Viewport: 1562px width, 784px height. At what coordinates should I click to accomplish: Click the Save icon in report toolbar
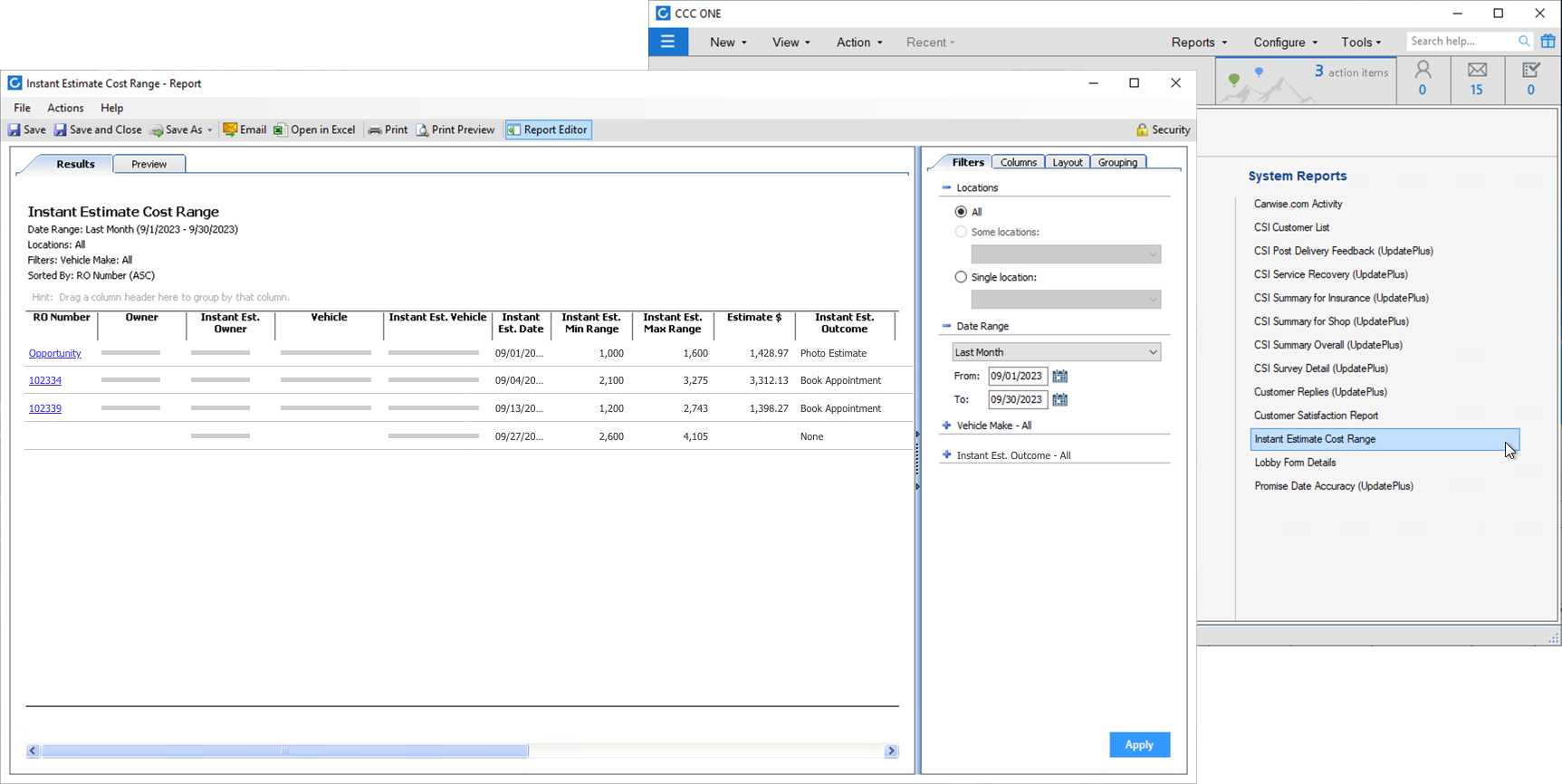(15, 130)
